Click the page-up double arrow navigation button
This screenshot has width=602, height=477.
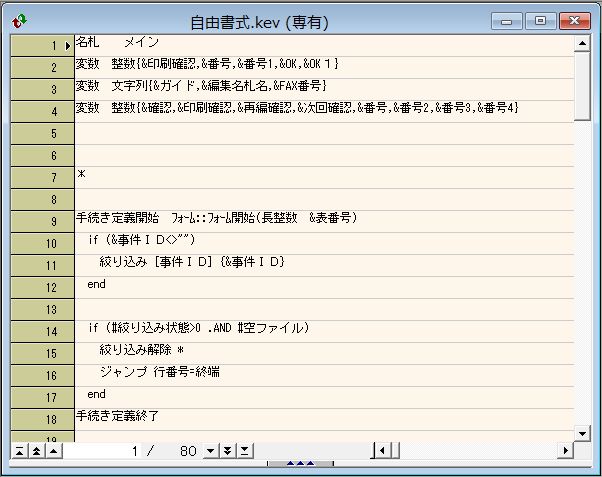point(37,451)
